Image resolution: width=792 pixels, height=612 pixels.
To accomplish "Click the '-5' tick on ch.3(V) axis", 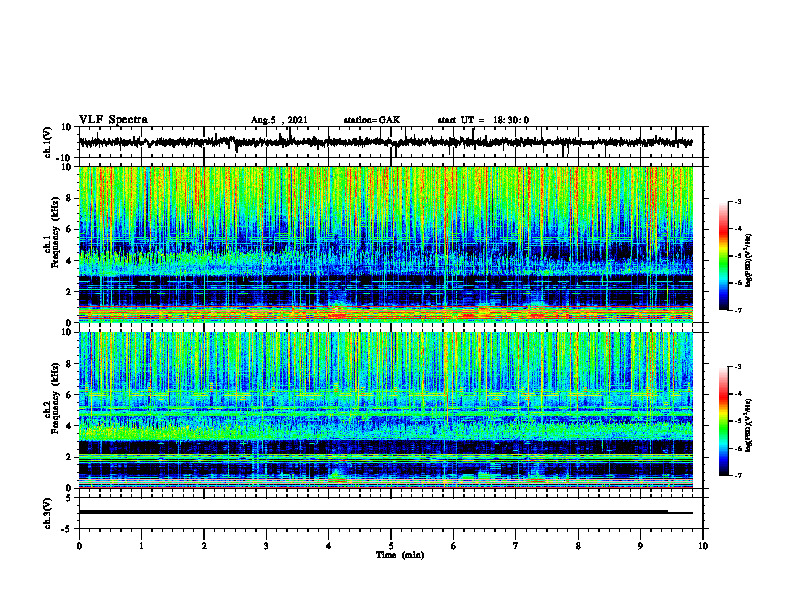I will tap(68, 529).
